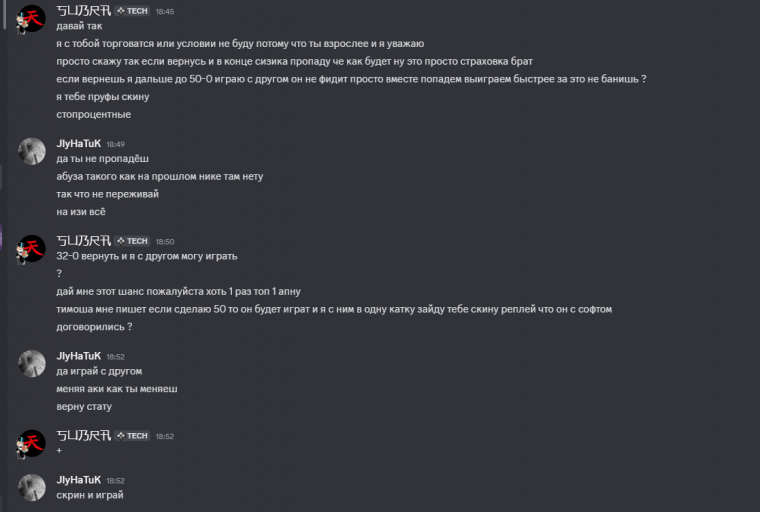Click the JlyHaTuK username at 18:49

tap(79, 144)
